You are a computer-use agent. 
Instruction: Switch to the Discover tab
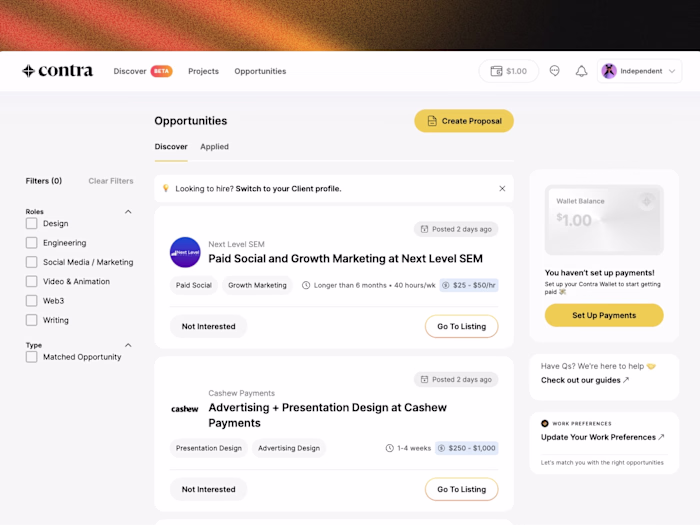pos(171,146)
